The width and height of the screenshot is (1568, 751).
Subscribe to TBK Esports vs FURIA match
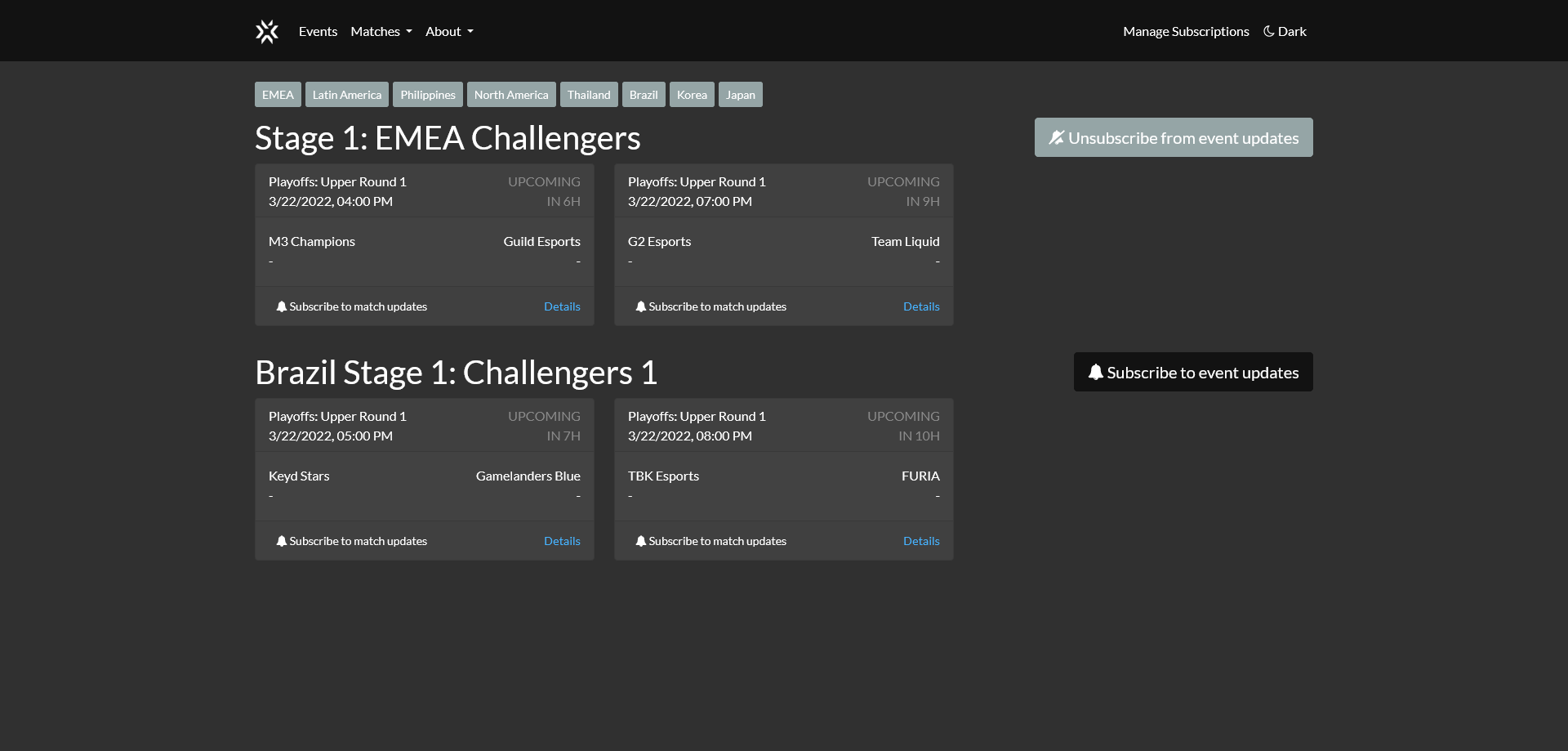(x=711, y=541)
